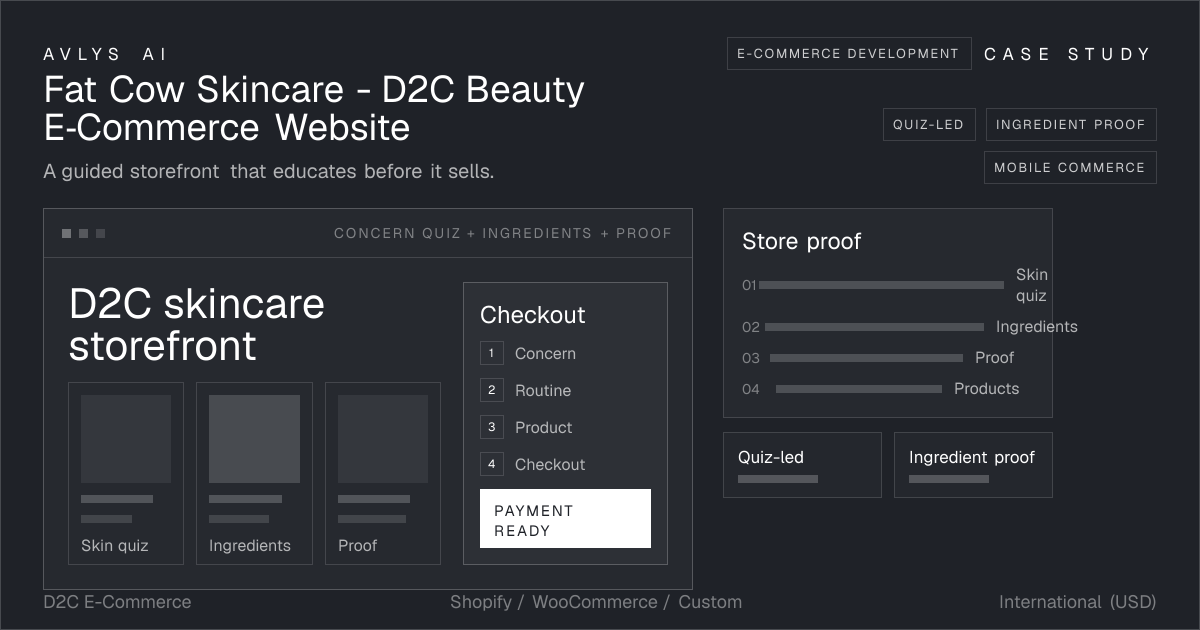Screen dimensions: 1200x630
Task: Click the CASE STUDY label
Action: pos(1068,54)
